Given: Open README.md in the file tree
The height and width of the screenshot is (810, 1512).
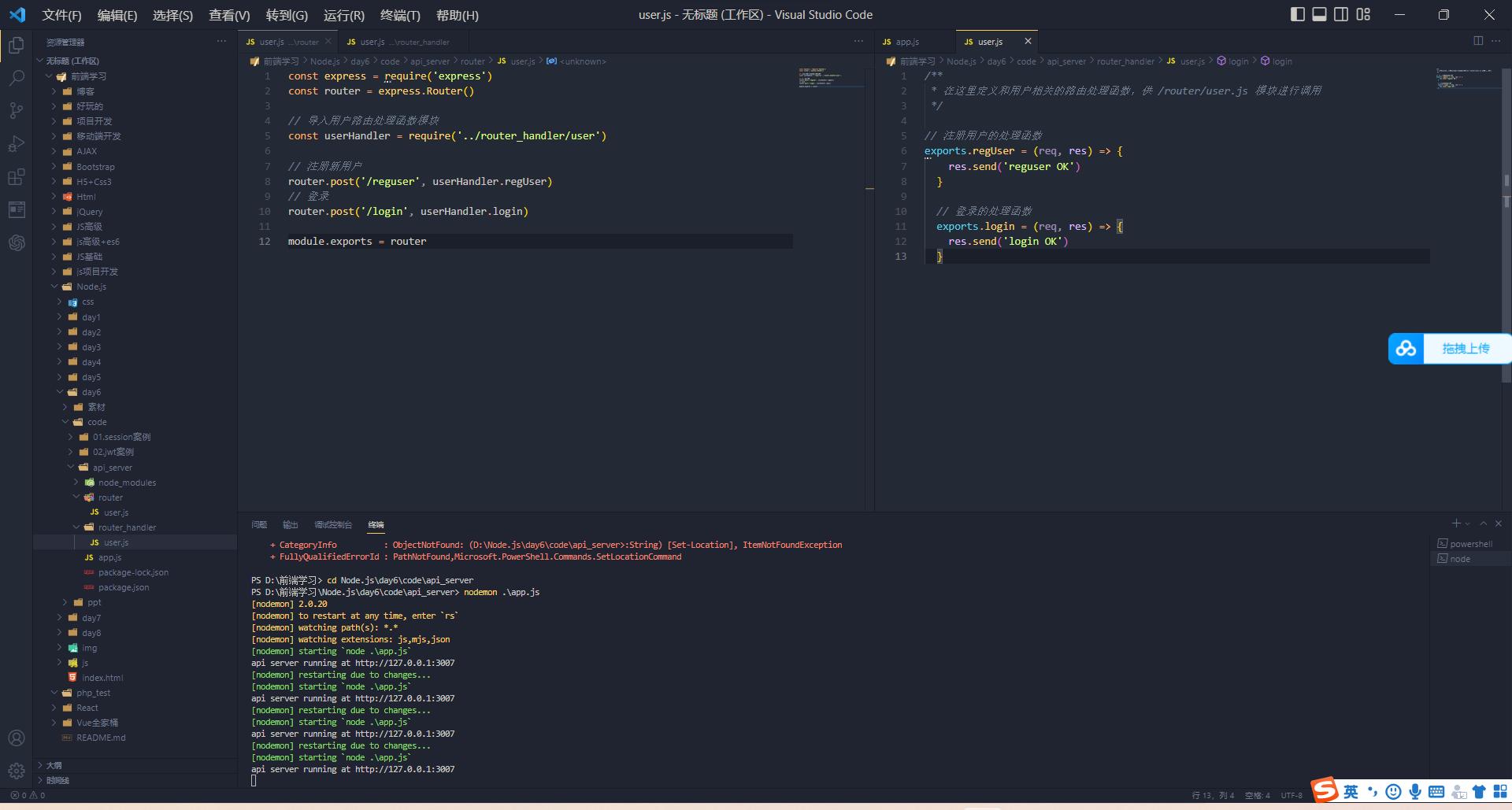Looking at the screenshot, I should 101,738.
